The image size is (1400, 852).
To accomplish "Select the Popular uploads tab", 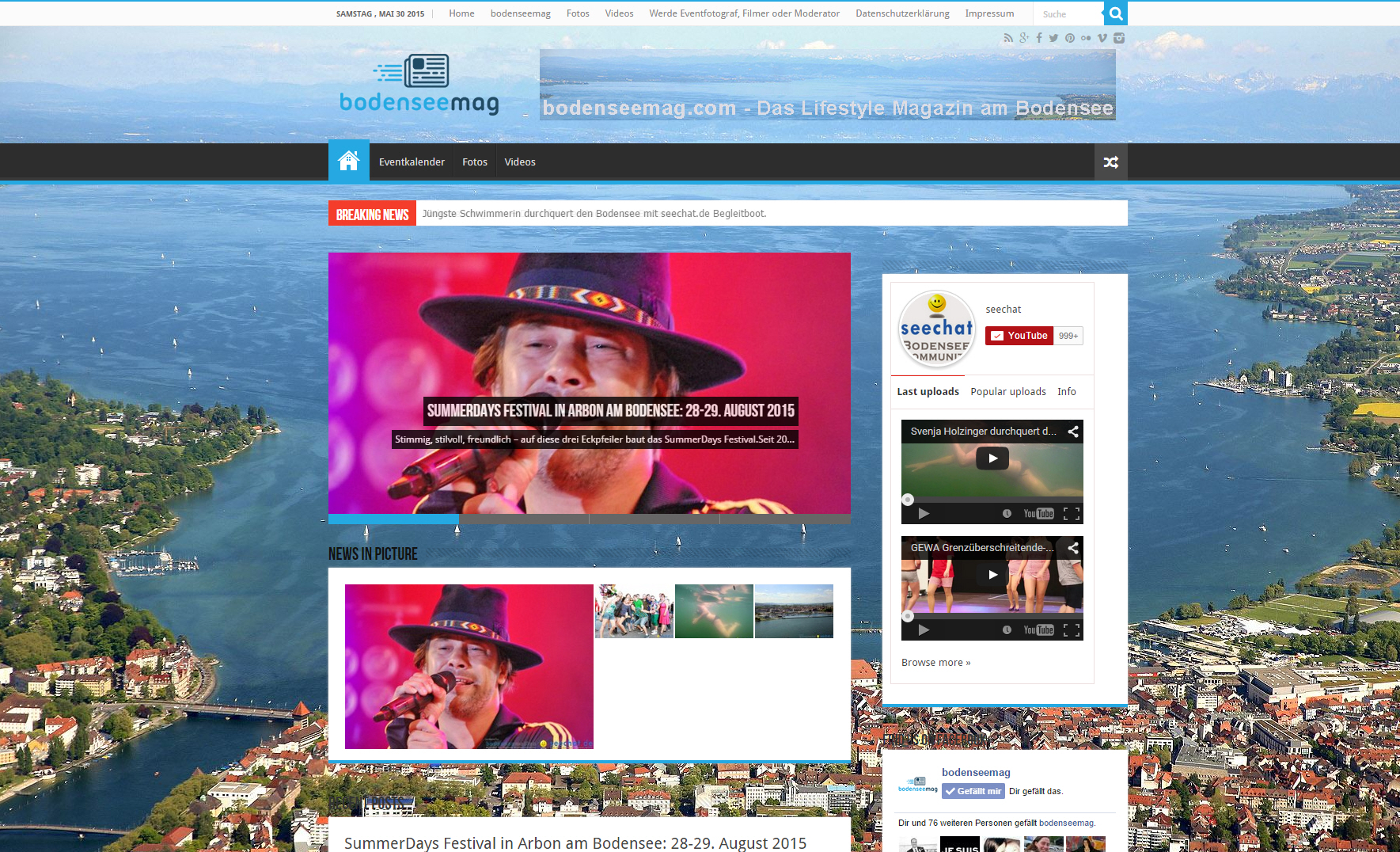I will click(x=1008, y=392).
